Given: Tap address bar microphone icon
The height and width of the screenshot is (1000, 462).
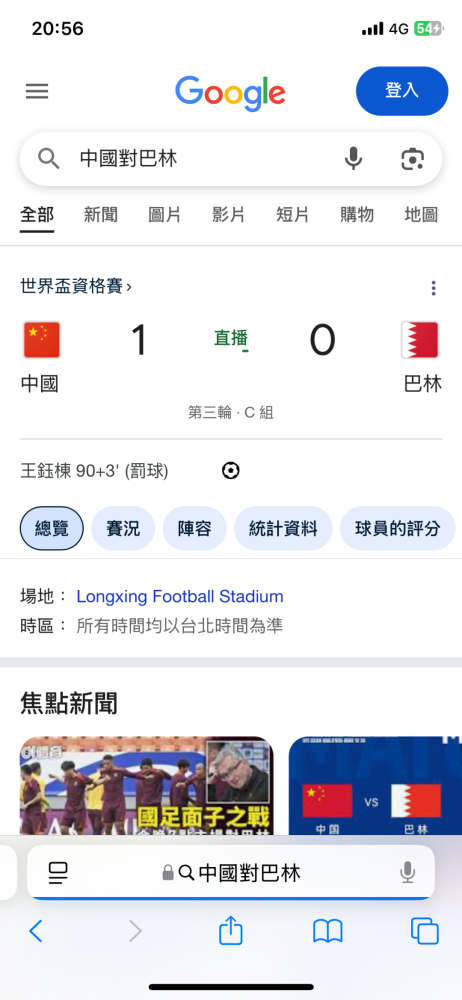Looking at the screenshot, I should (x=407, y=872).
